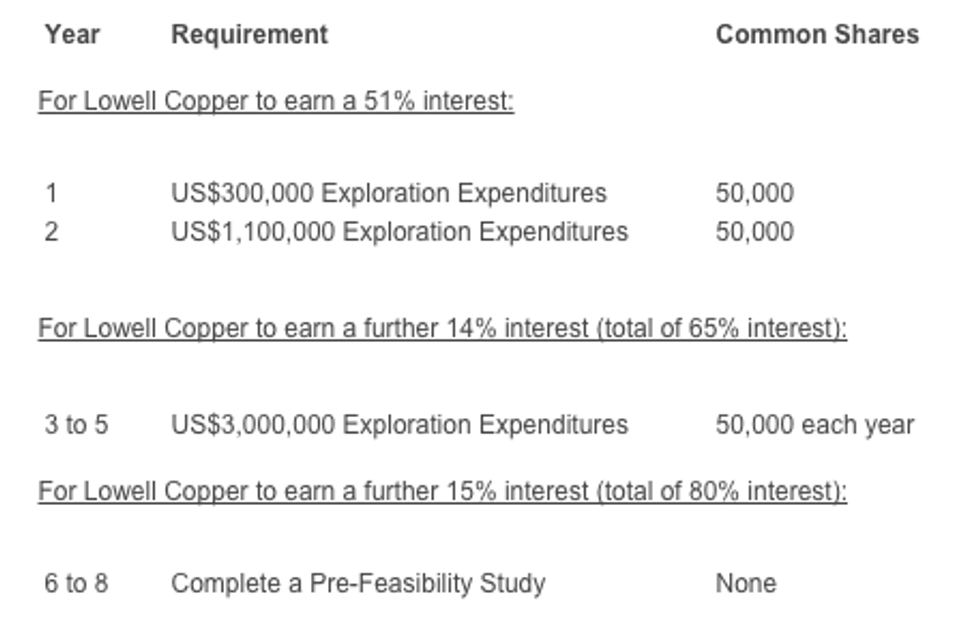Click the Year column header
The width and height of the screenshot is (980, 620).
click(x=71, y=35)
